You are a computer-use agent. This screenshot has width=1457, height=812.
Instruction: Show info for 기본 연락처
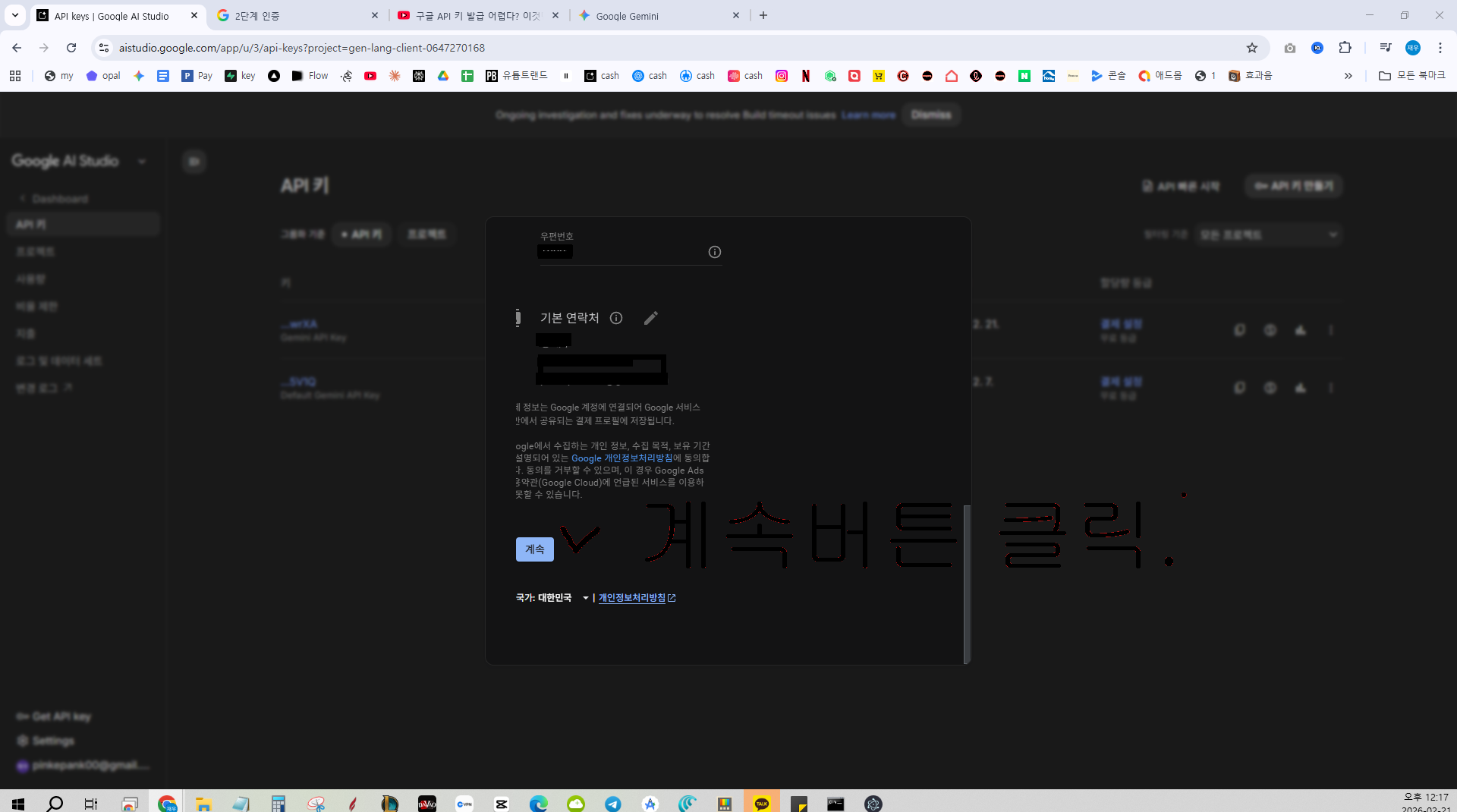[616, 318]
